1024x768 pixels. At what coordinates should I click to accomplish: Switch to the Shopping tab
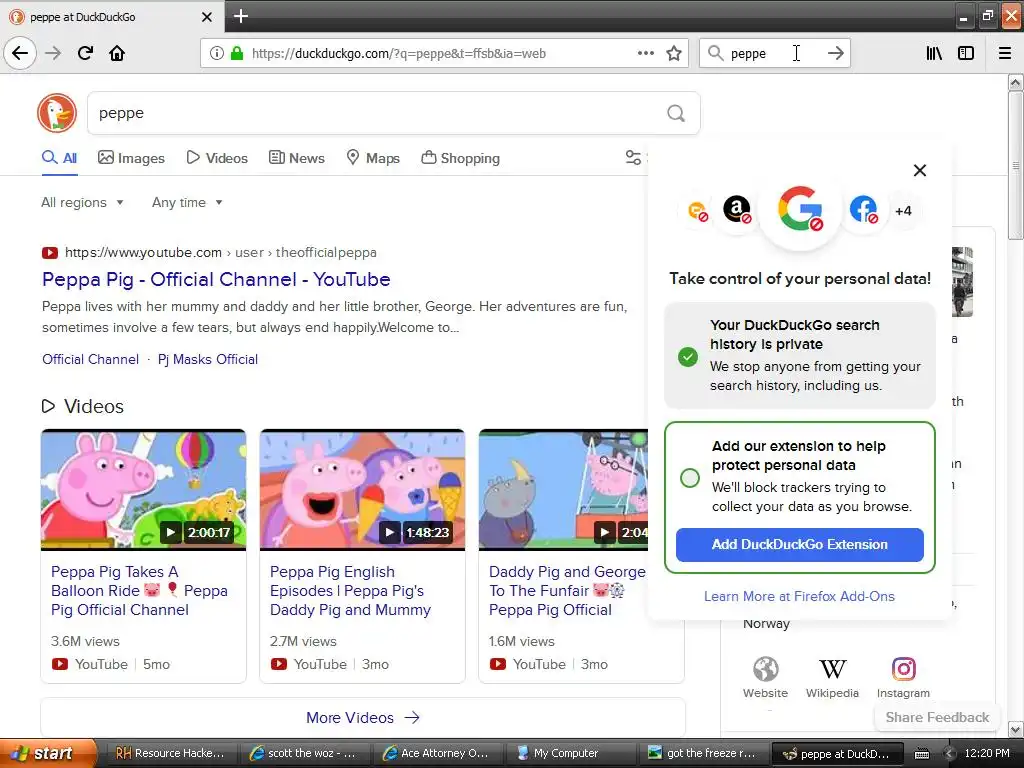point(460,158)
